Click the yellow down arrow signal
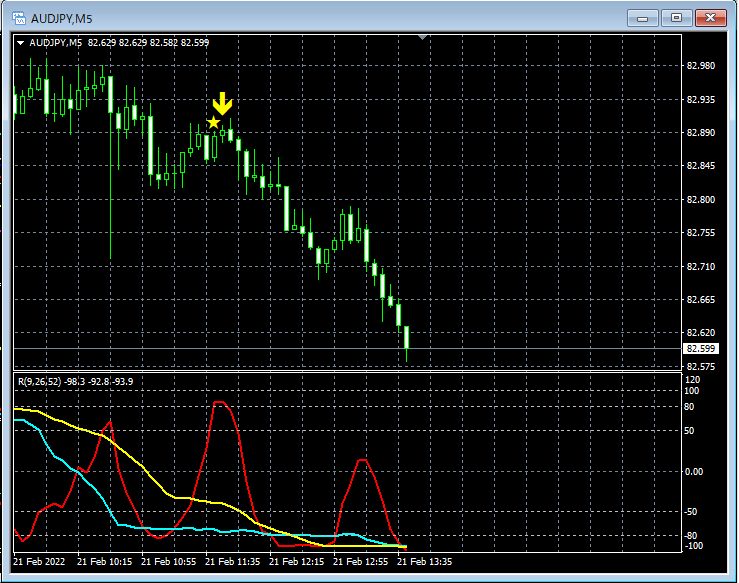 pos(222,104)
